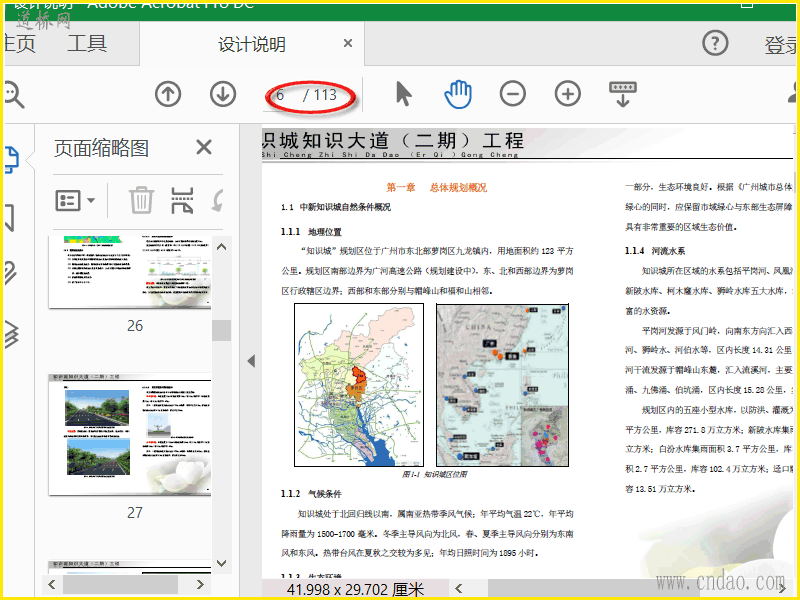This screenshot has height=600, width=800.
Task: Click the 登录 sign-in button
Action: pyautogui.click(x=781, y=45)
